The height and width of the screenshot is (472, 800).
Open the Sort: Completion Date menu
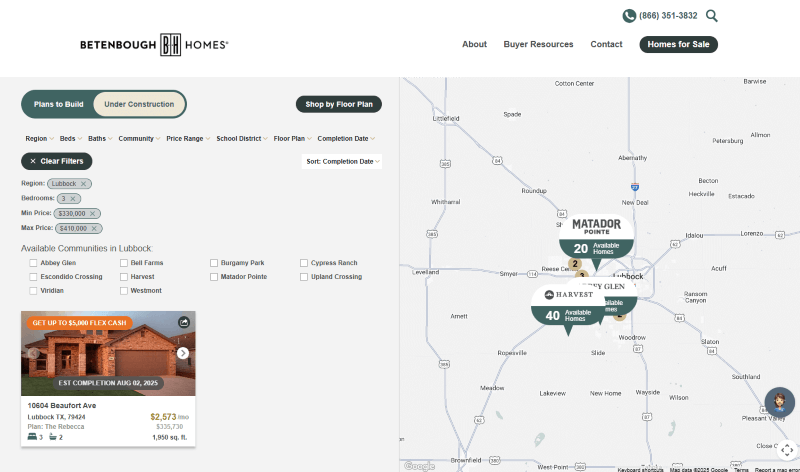[x=342, y=161]
